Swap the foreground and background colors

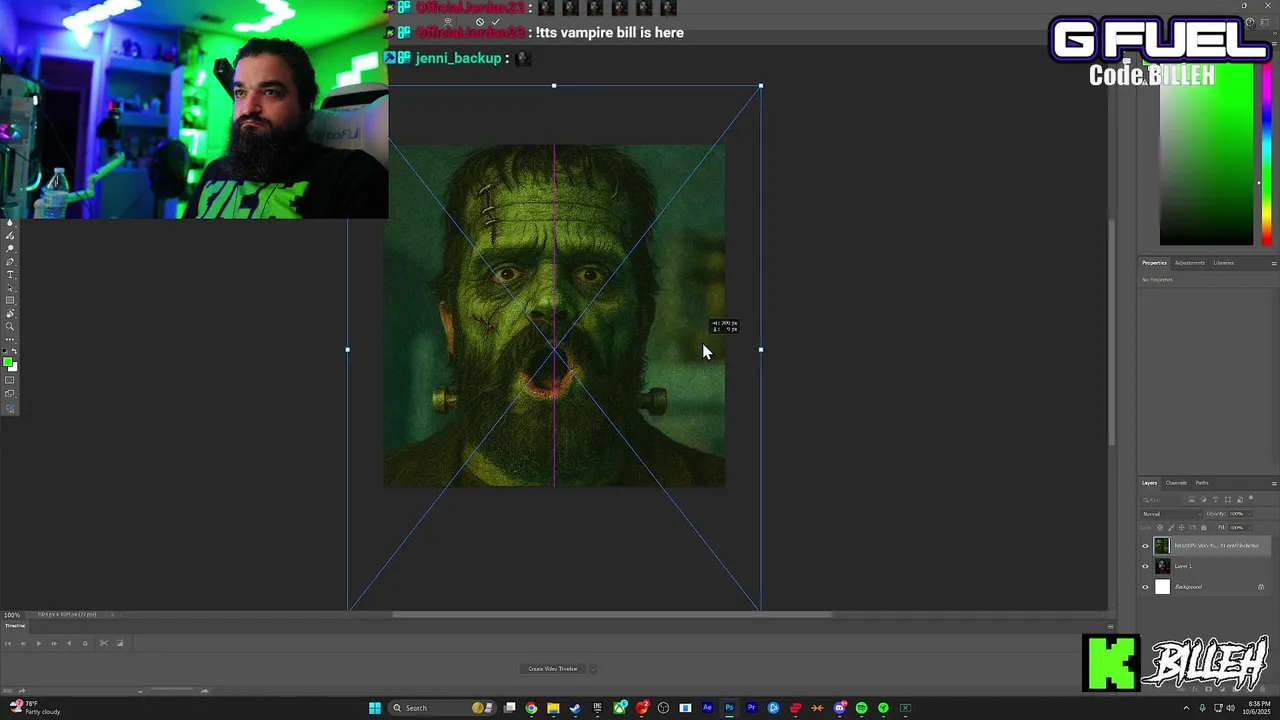click(15, 351)
